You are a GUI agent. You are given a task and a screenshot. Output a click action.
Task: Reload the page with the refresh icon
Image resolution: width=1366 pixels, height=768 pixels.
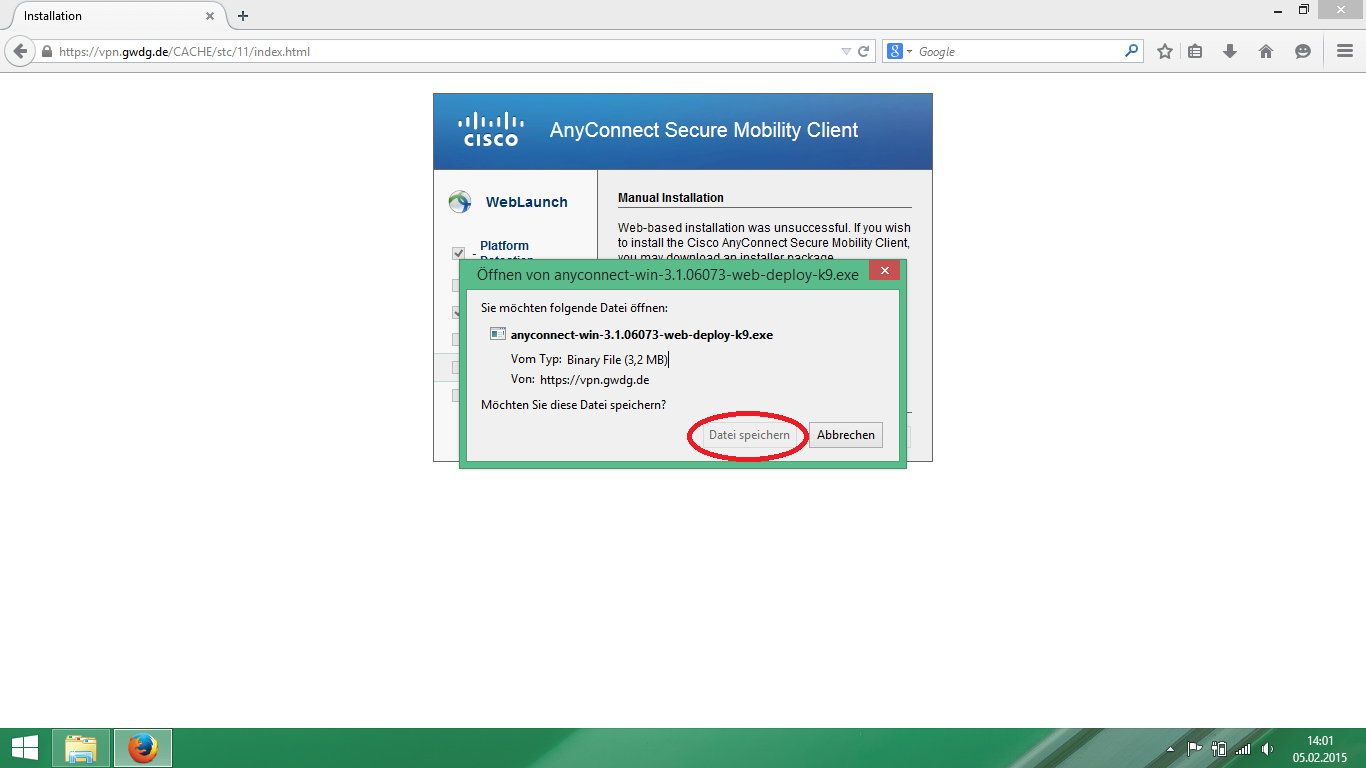click(864, 51)
